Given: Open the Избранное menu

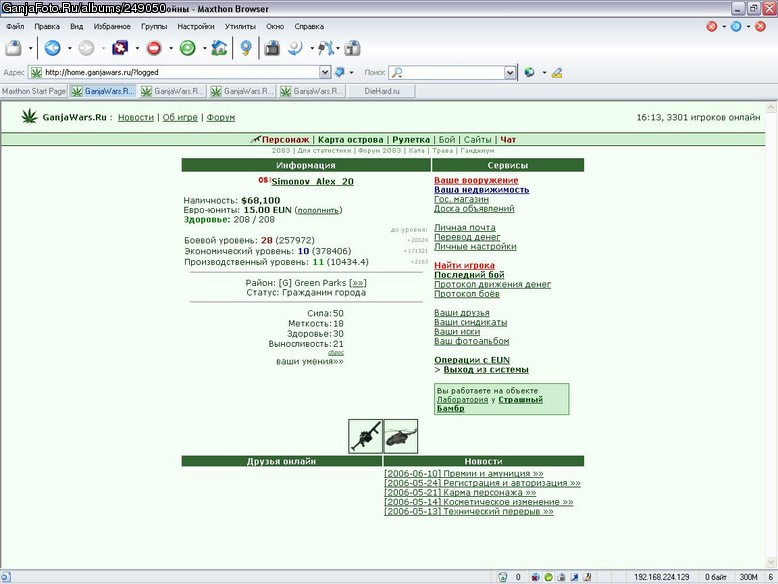Looking at the screenshot, I should pyautogui.click(x=112, y=26).
